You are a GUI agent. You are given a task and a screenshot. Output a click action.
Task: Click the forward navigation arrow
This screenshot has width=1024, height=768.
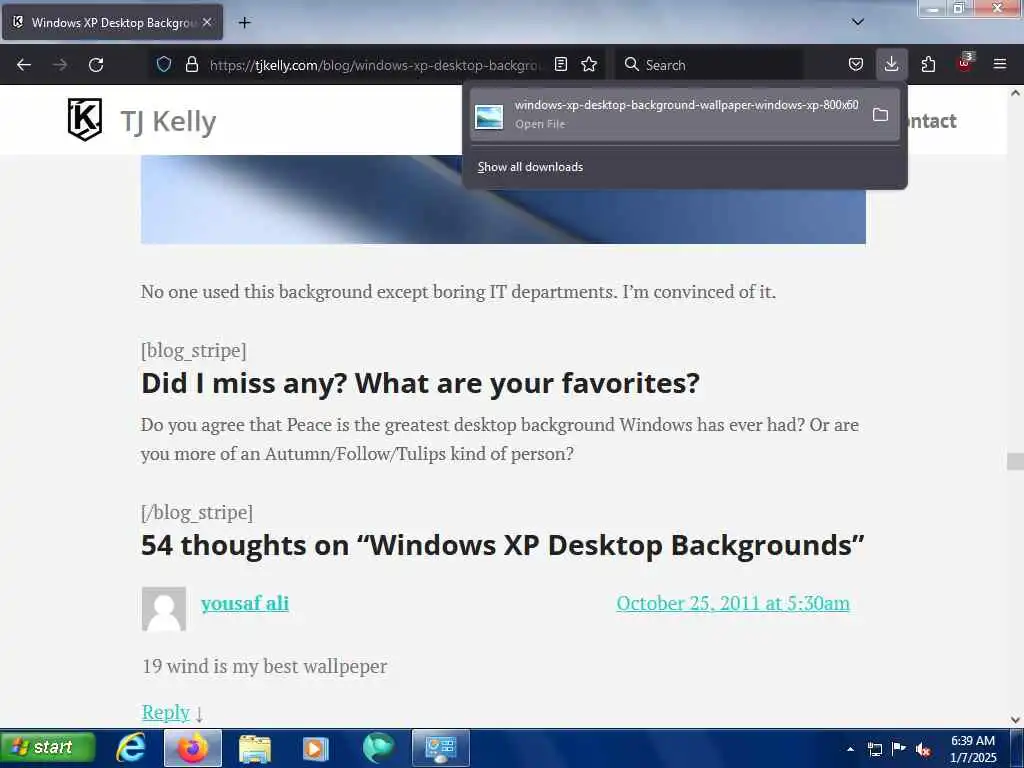[x=60, y=65]
